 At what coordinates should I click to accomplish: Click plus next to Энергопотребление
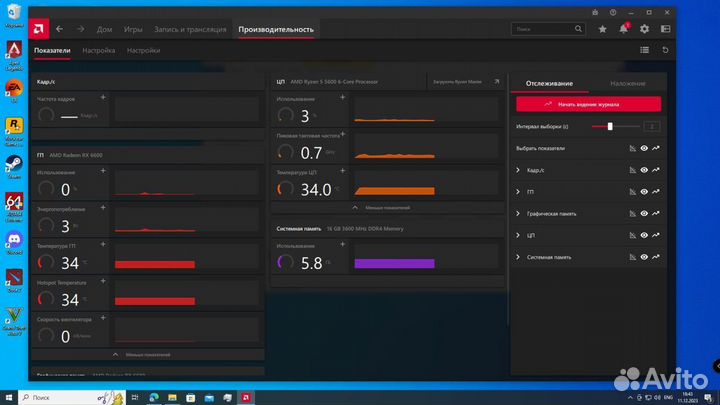point(103,208)
